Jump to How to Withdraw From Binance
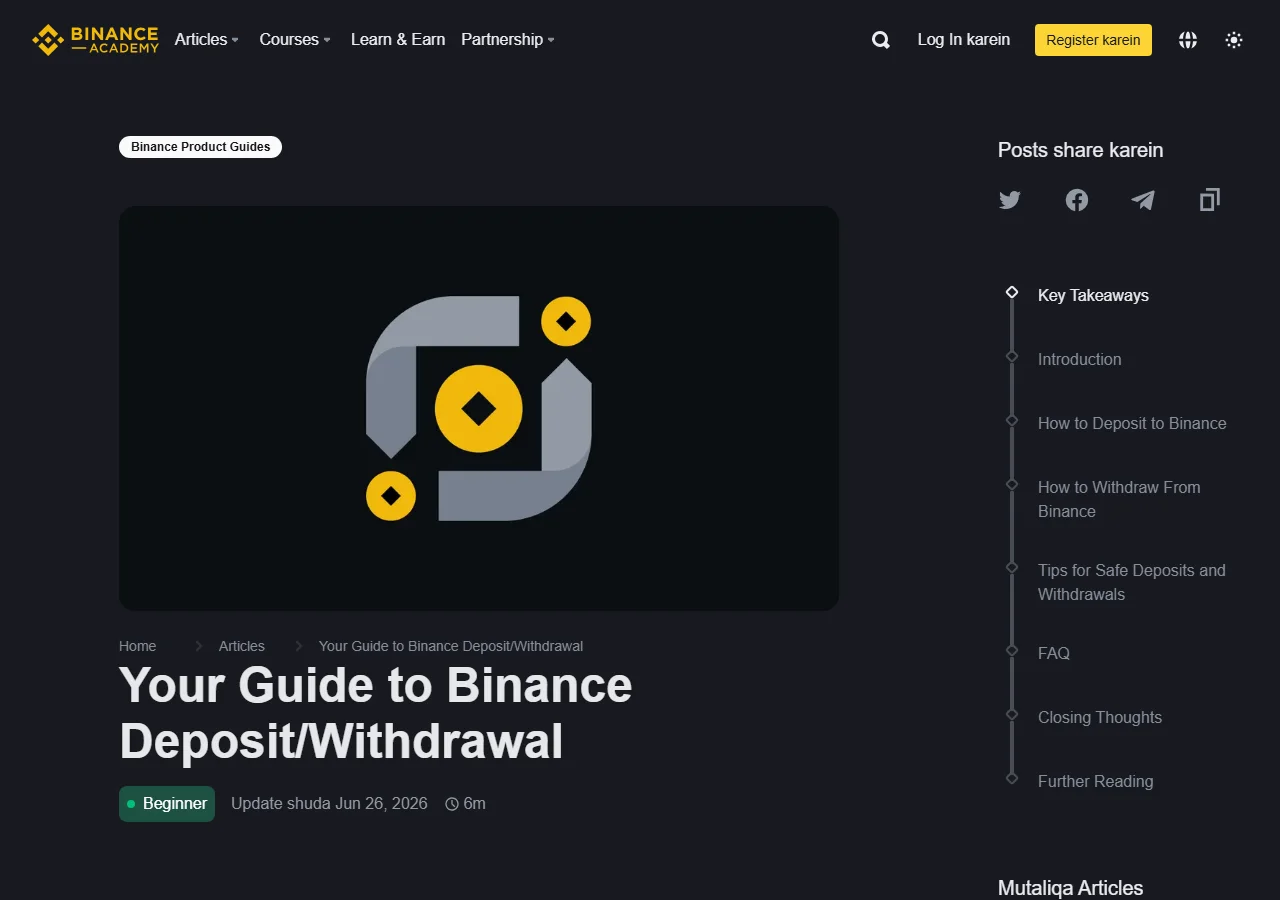1280x900 pixels. point(1119,499)
